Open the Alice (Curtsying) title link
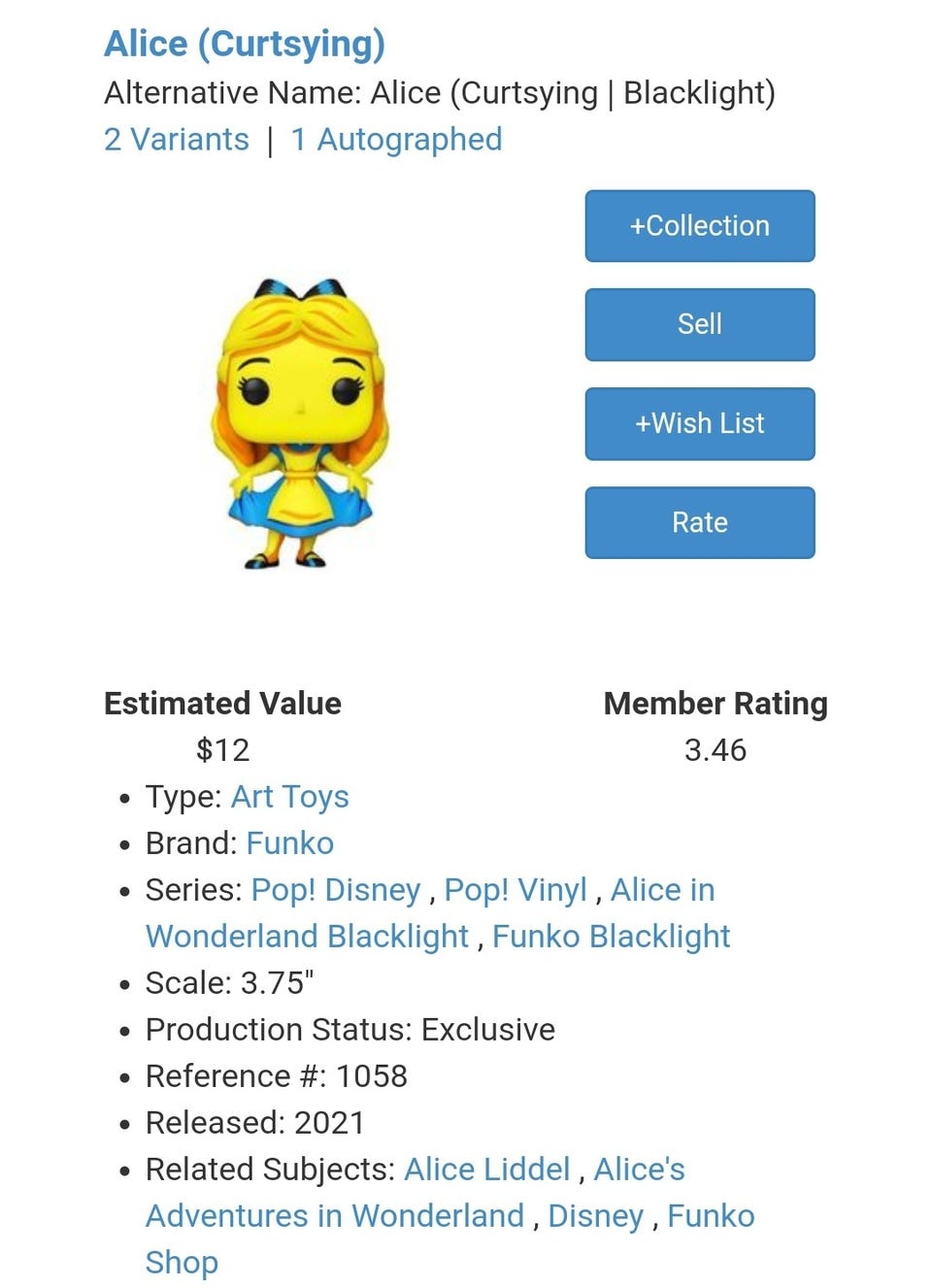Image resolution: width=932 pixels, height=1288 pixels. (245, 45)
